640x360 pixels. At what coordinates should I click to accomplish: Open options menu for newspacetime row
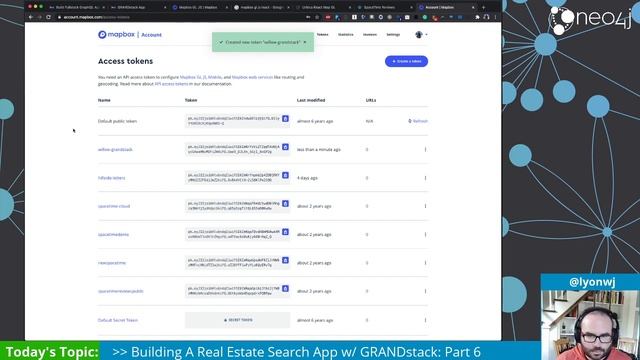coord(425,263)
